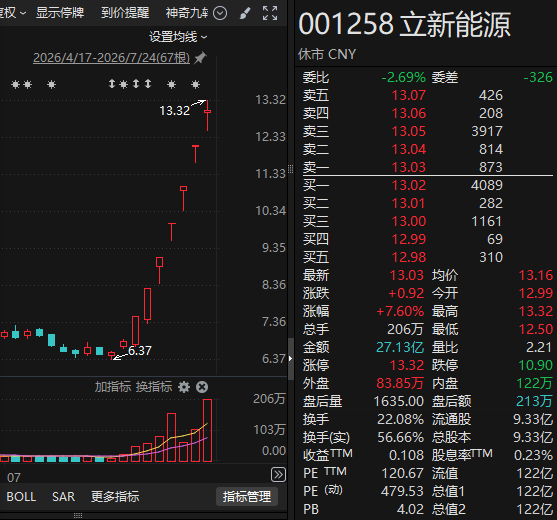
Task: Click the pin icon beside date range
Action: 200,58
